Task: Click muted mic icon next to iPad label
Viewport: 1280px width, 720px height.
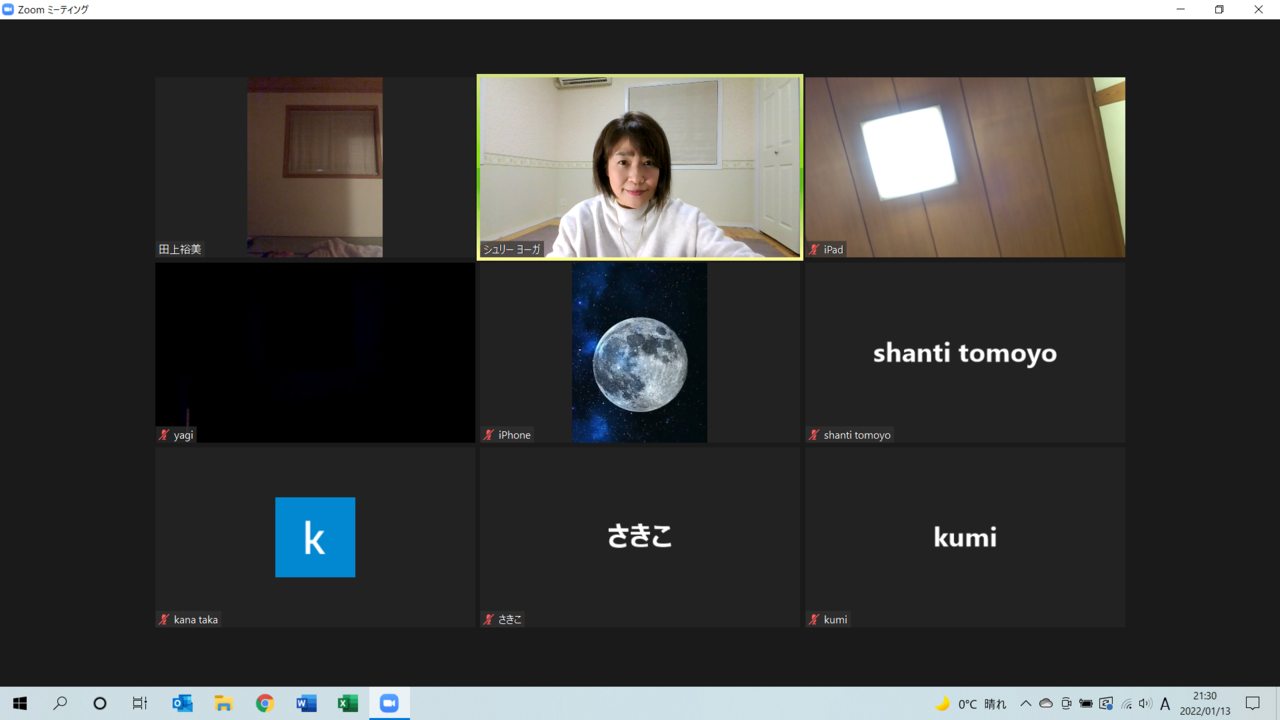Action: 814,250
